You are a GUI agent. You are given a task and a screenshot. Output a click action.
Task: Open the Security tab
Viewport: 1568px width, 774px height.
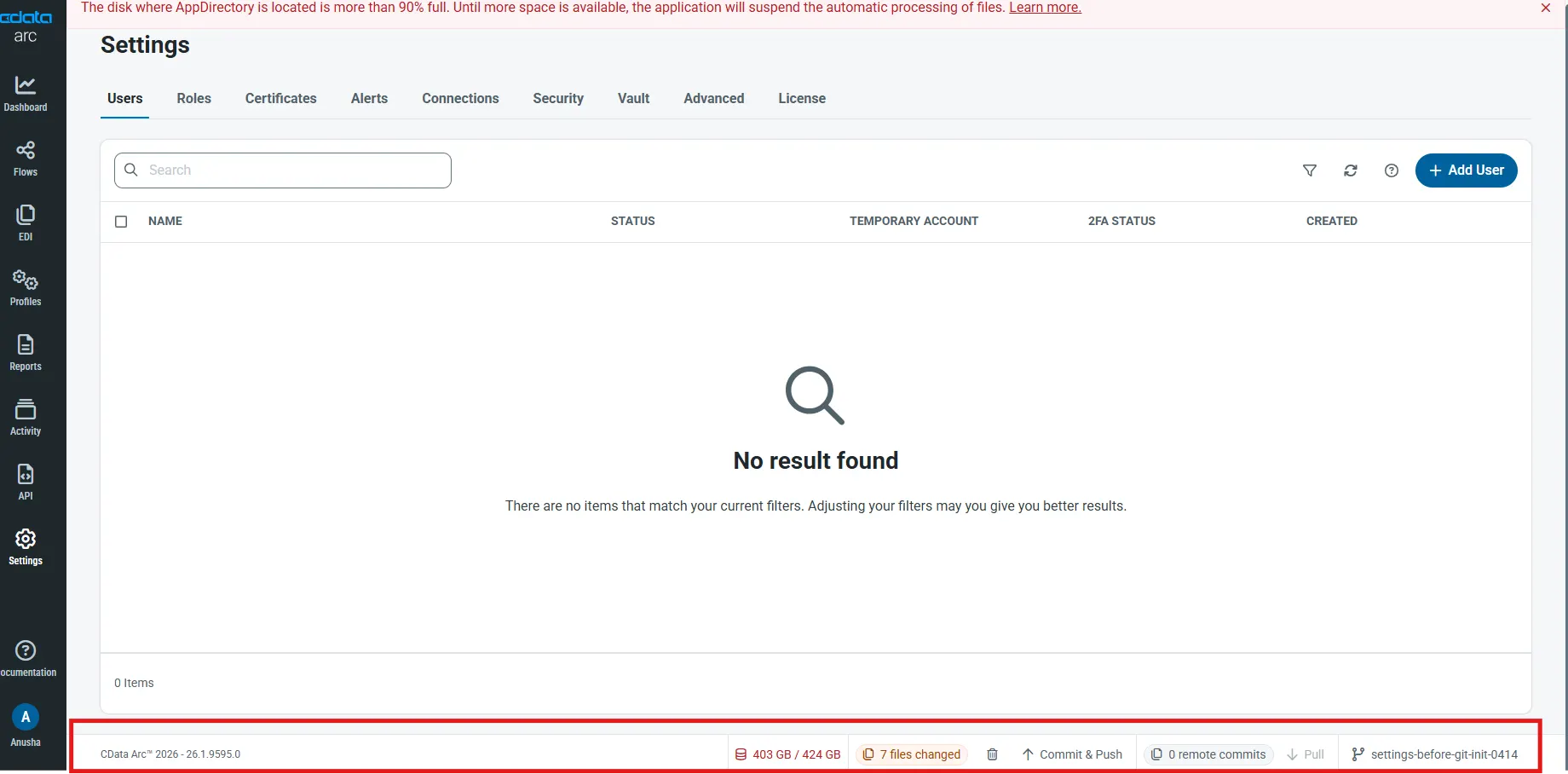click(558, 99)
